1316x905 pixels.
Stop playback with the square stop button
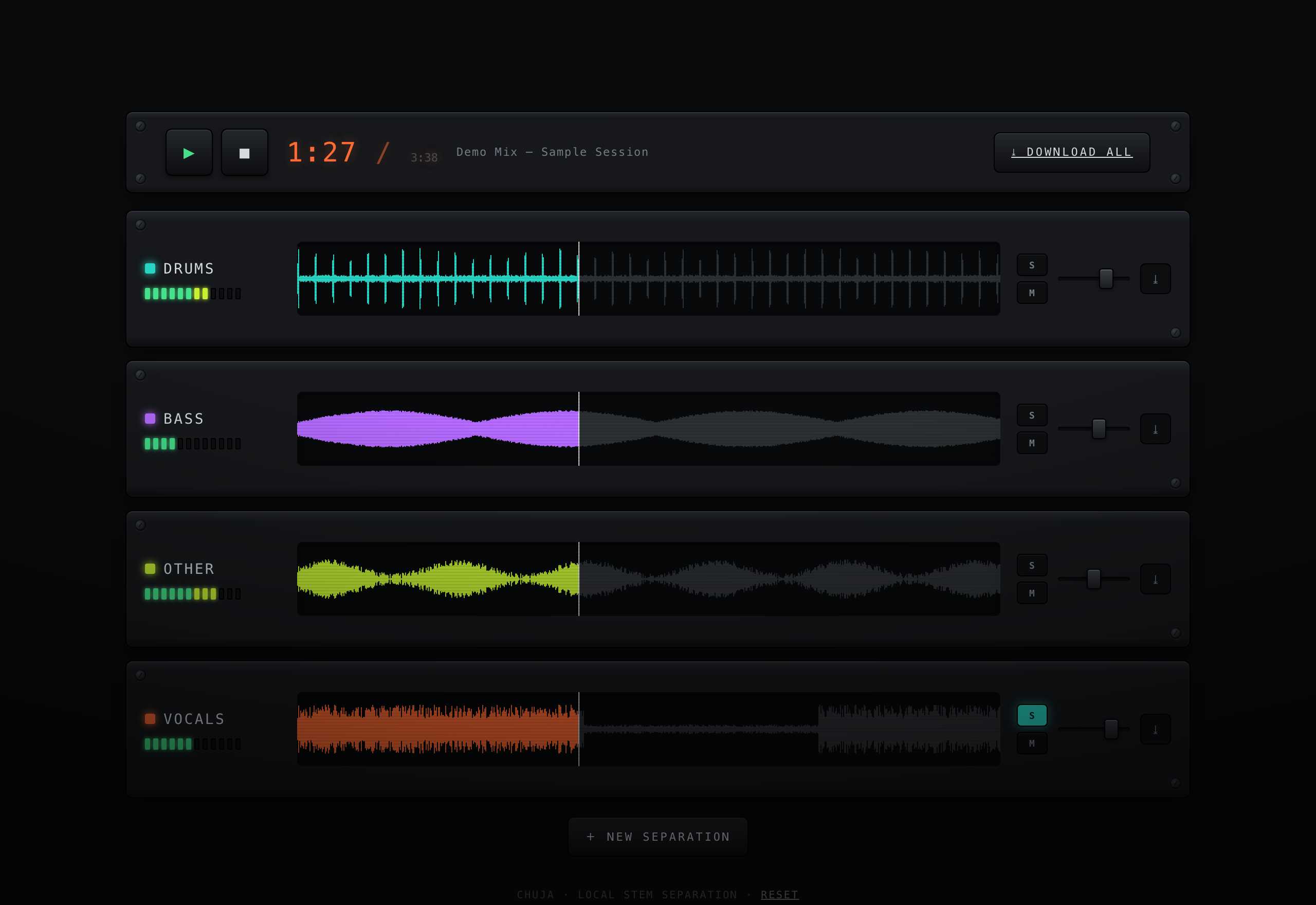point(244,153)
